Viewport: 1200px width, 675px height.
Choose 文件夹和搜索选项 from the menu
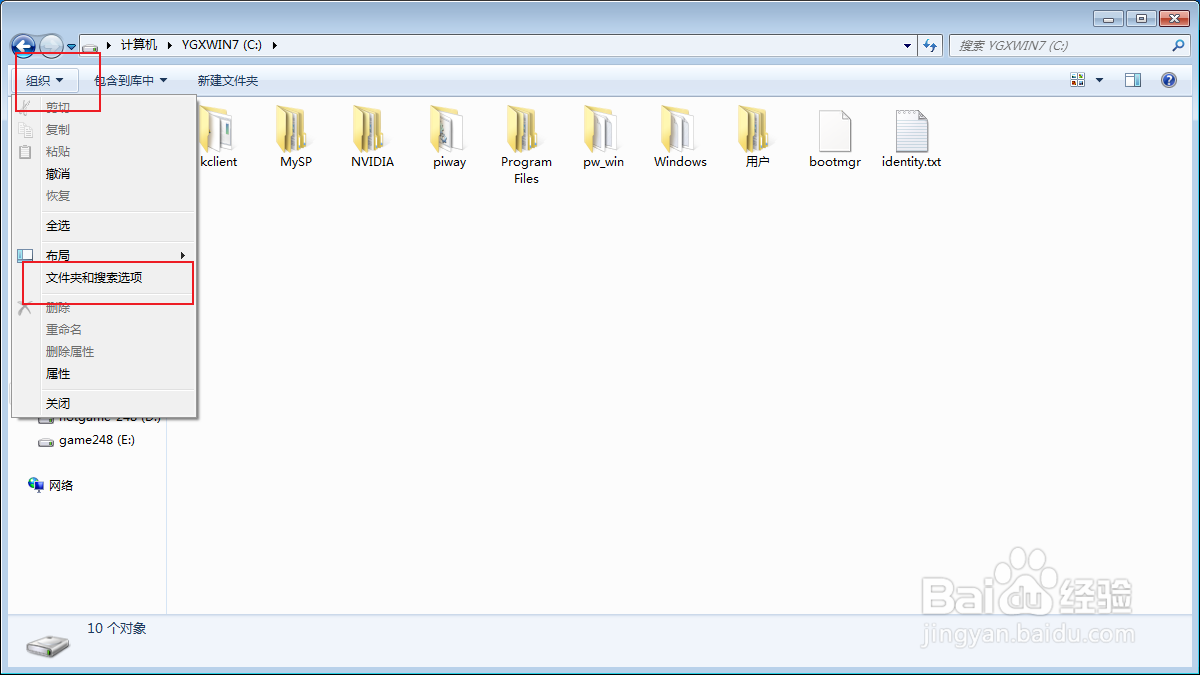104,277
